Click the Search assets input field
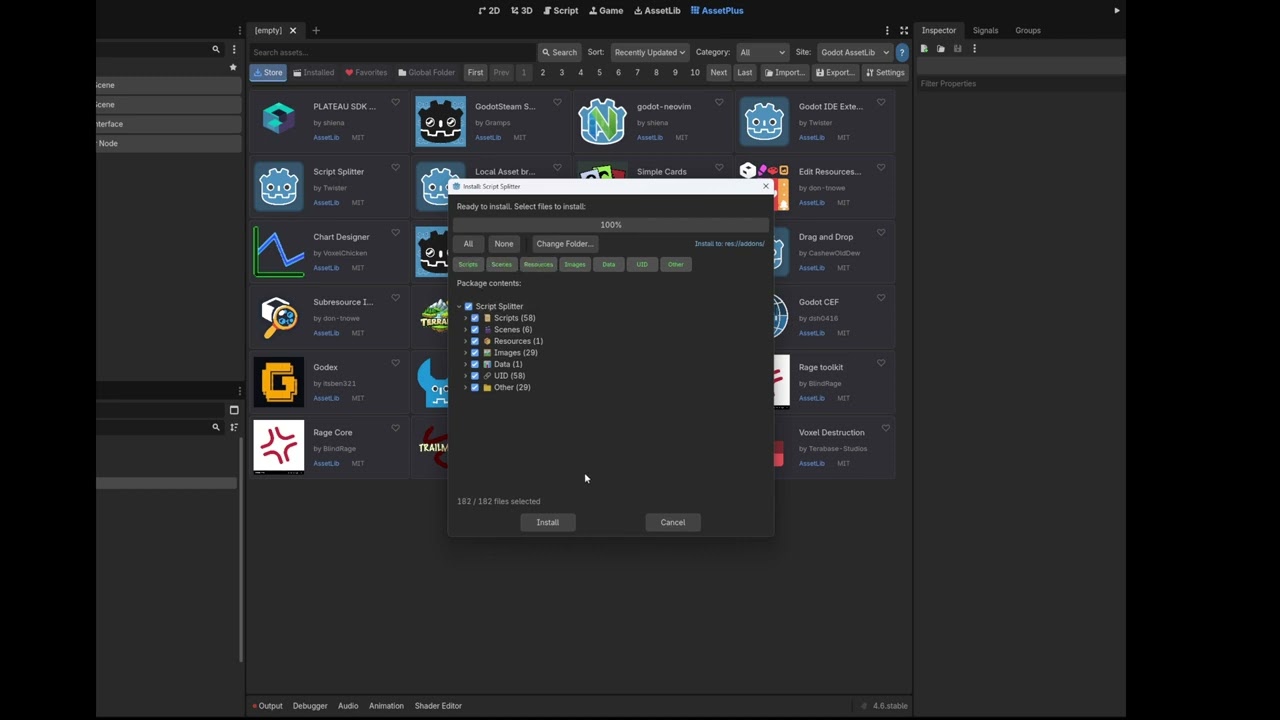The image size is (1280, 720). point(392,52)
